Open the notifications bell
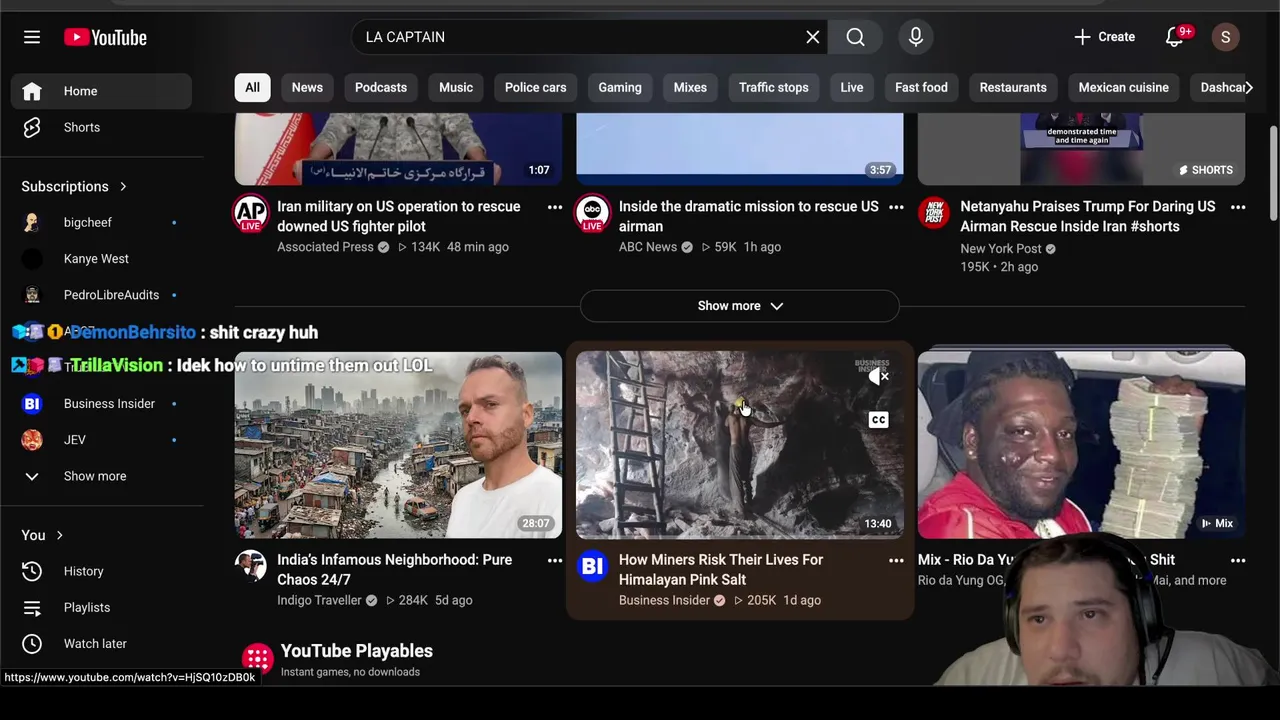Viewport: 1280px width, 720px height. [x=1175, y=37]
